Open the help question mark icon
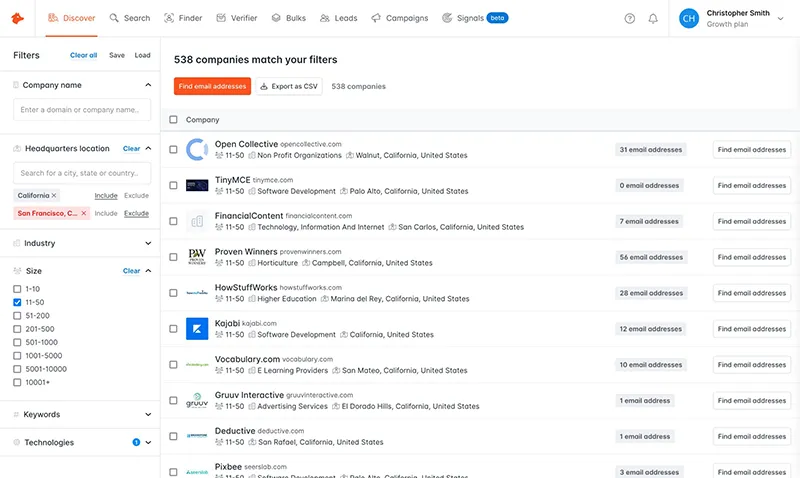The height and width of the screenshot is (478, 800). click(x=630, y=18)
